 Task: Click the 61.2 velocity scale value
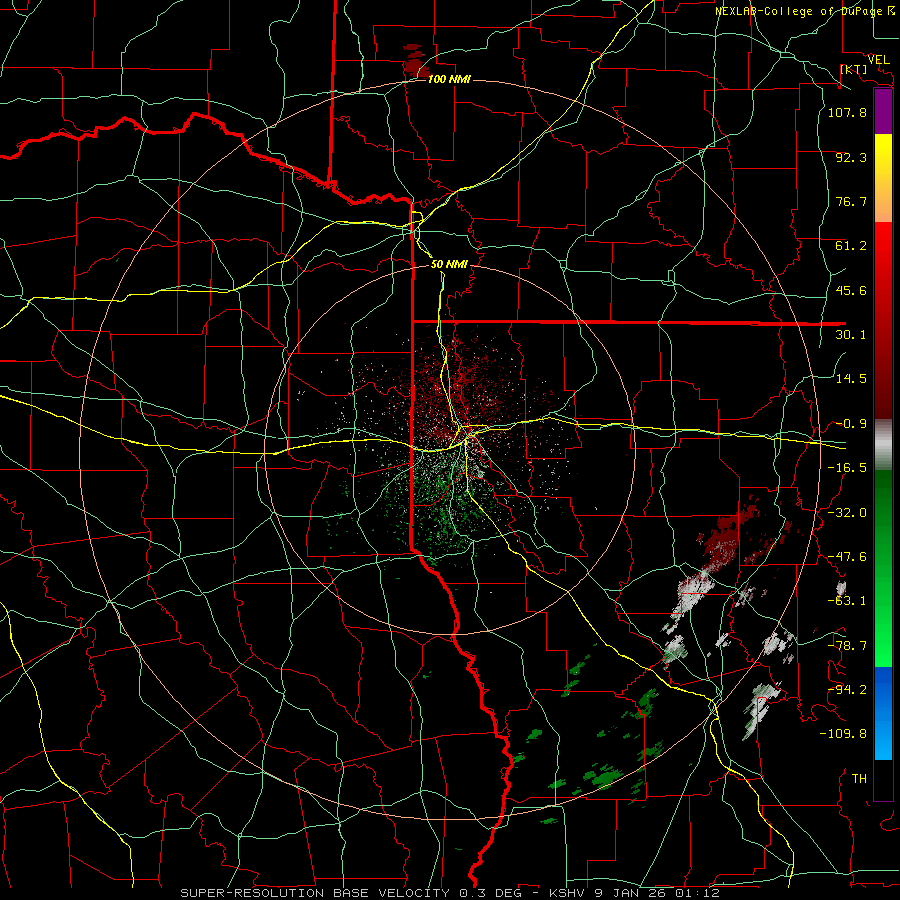[x=851, y=246]
